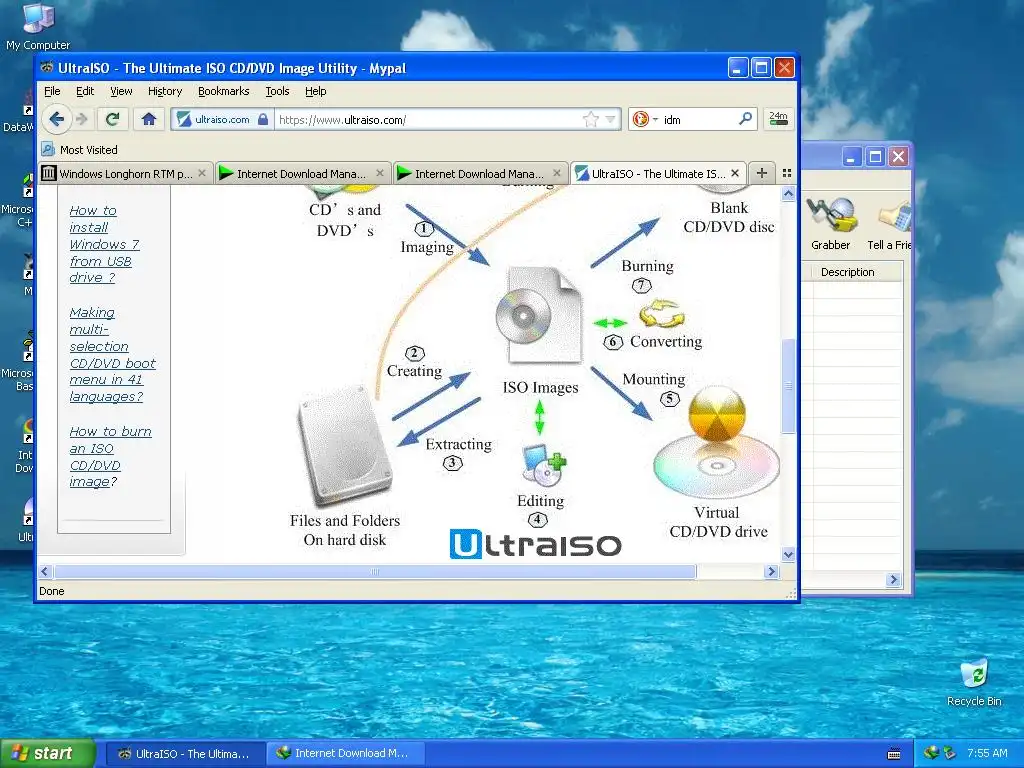Click the vertical scrollbar up arrow
This screenshot has height=768, width=1024.
tap(788, 193)
